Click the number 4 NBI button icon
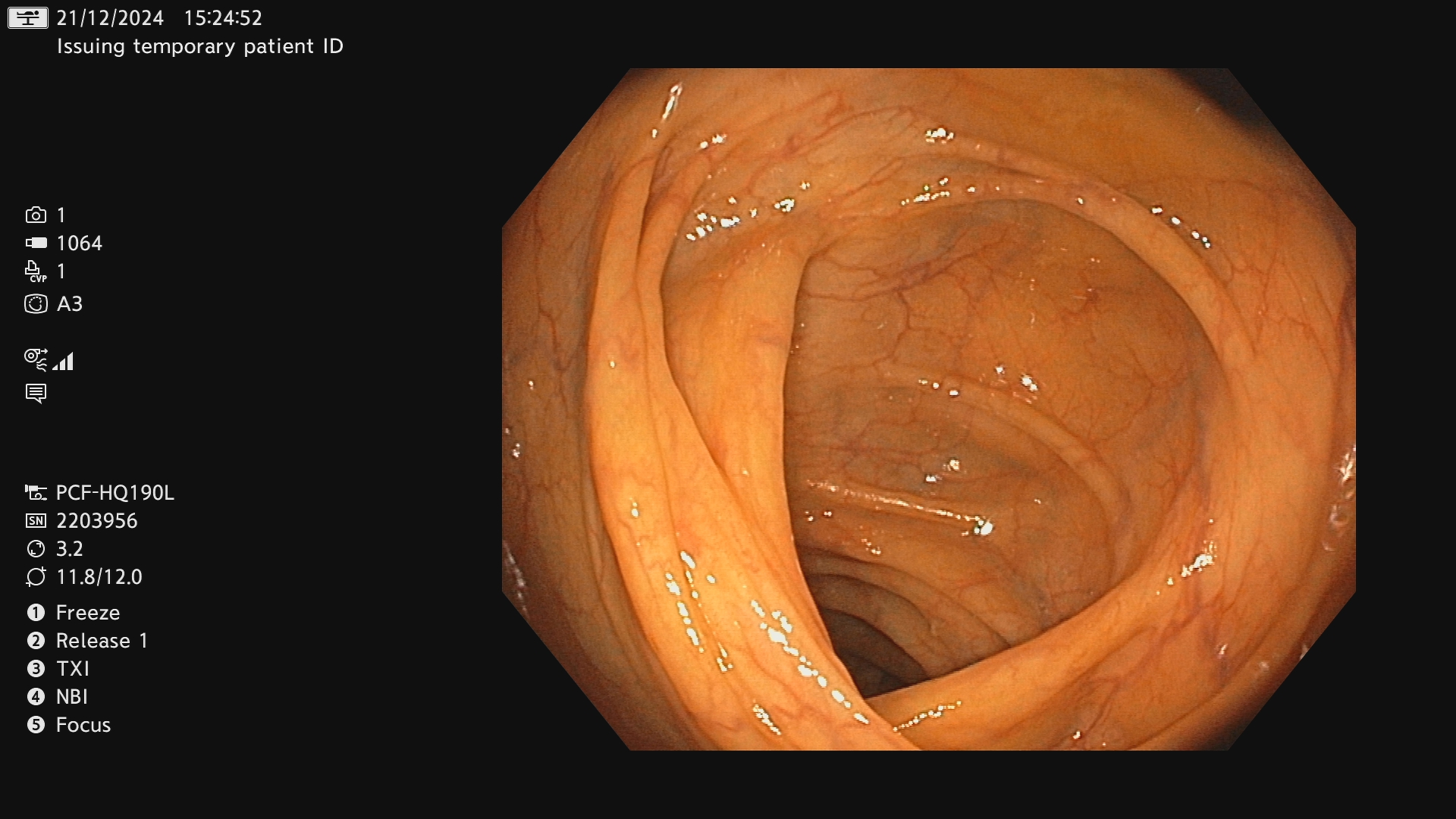 pos(36,697)
